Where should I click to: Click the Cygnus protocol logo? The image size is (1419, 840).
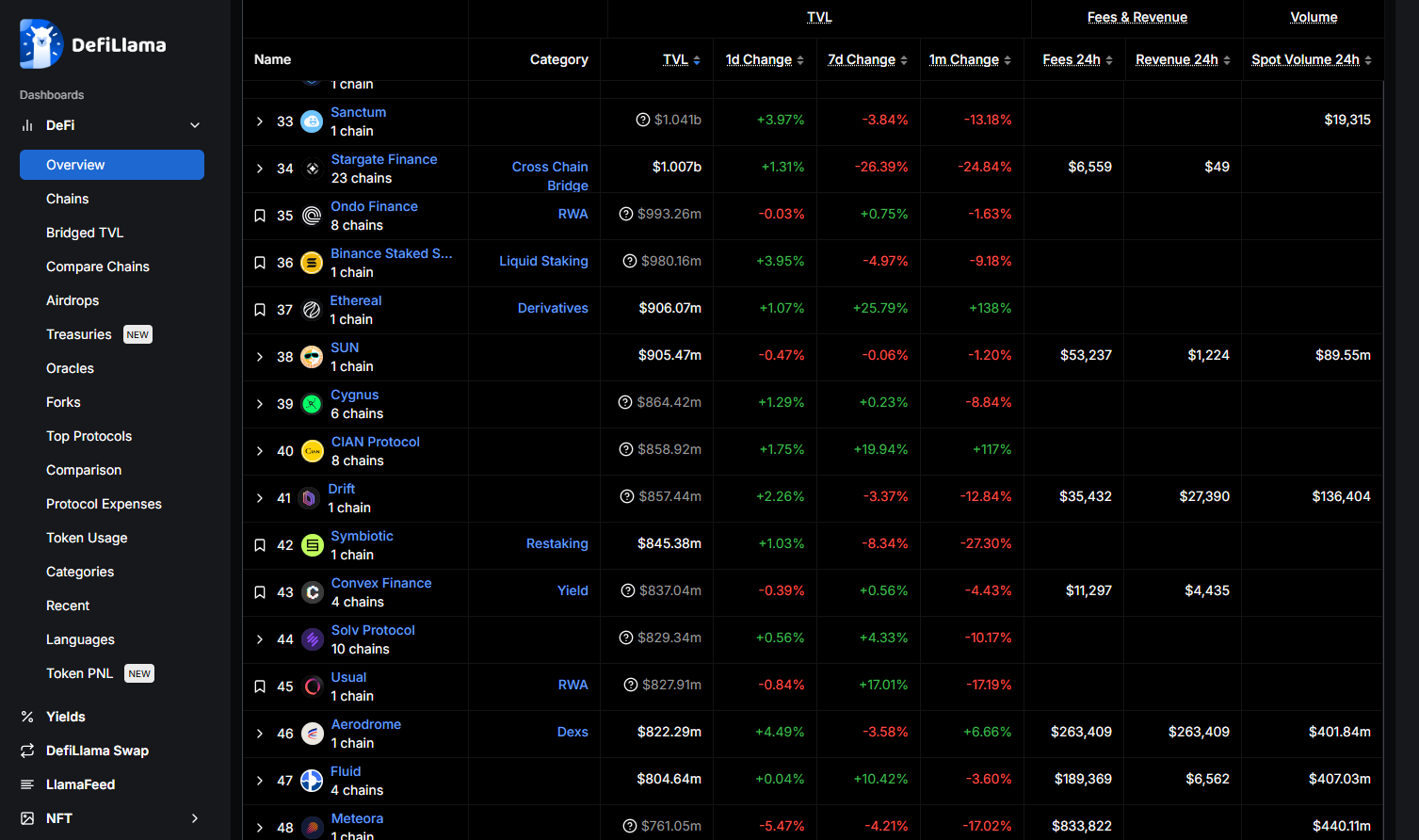coord(312,404)
